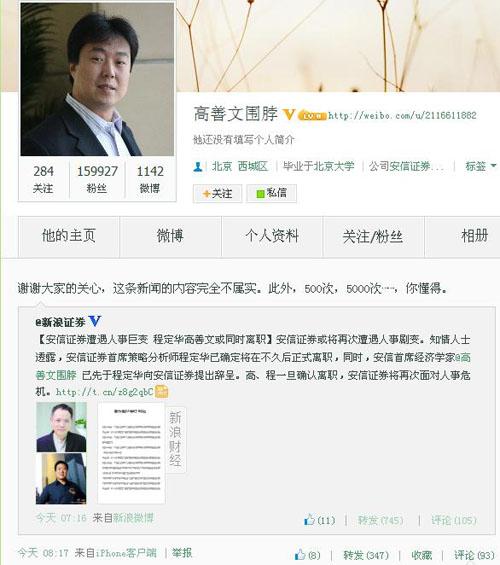The width and height of the screenshot is (500, 565).
Task: Click the orange verified V badge
Action: (x=289, y=115)
